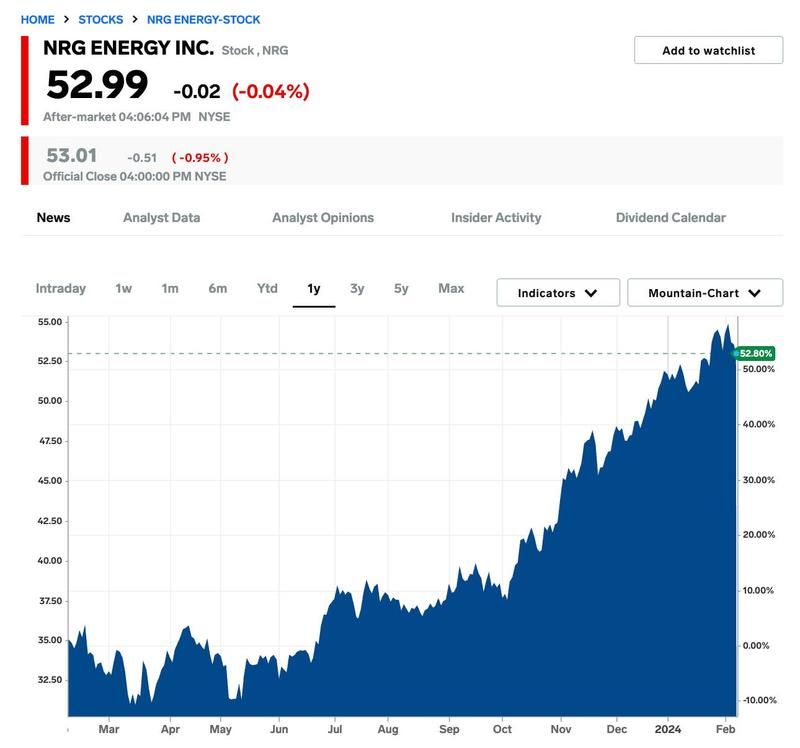This screenshot has width=800, height=748.
Task: Select the Intraday chart range
Action: click(61, 288)
